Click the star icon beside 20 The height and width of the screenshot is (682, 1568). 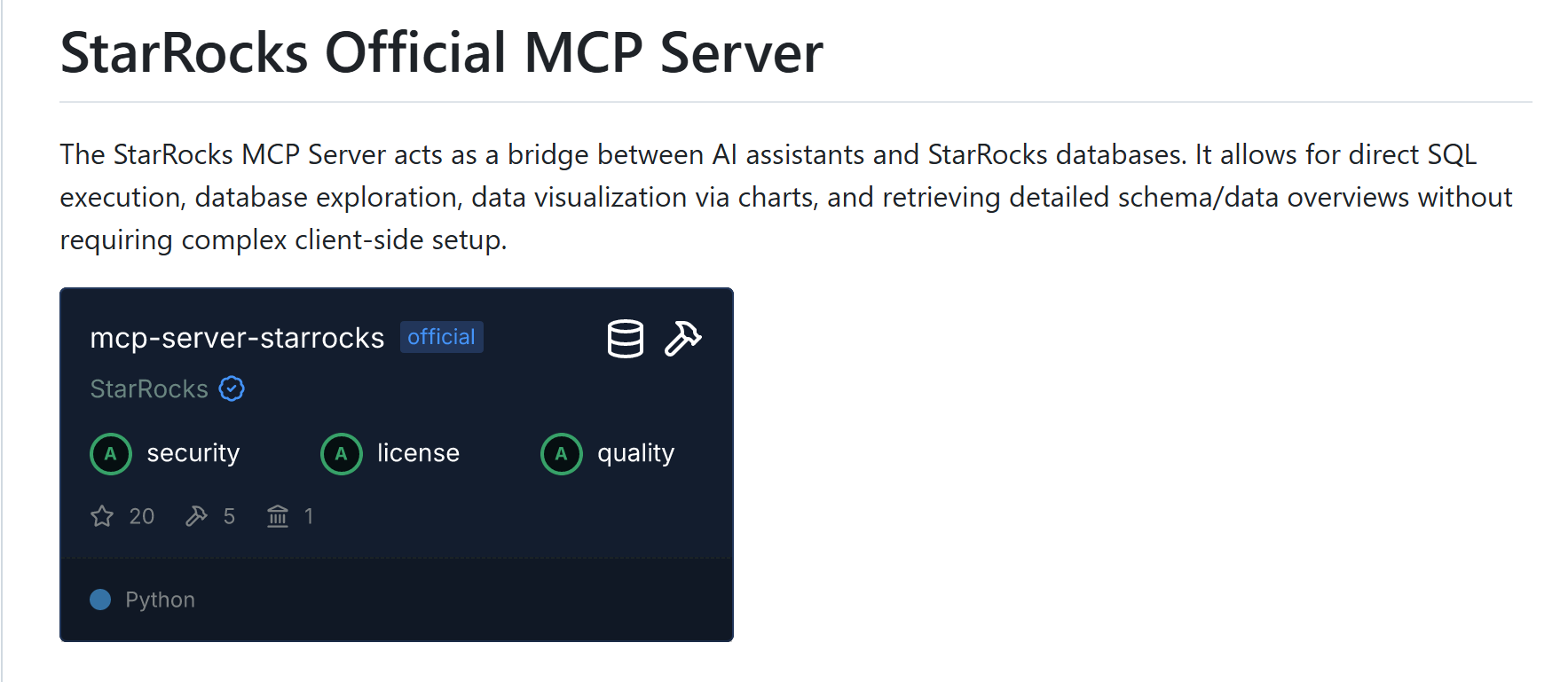pos(102,516)
